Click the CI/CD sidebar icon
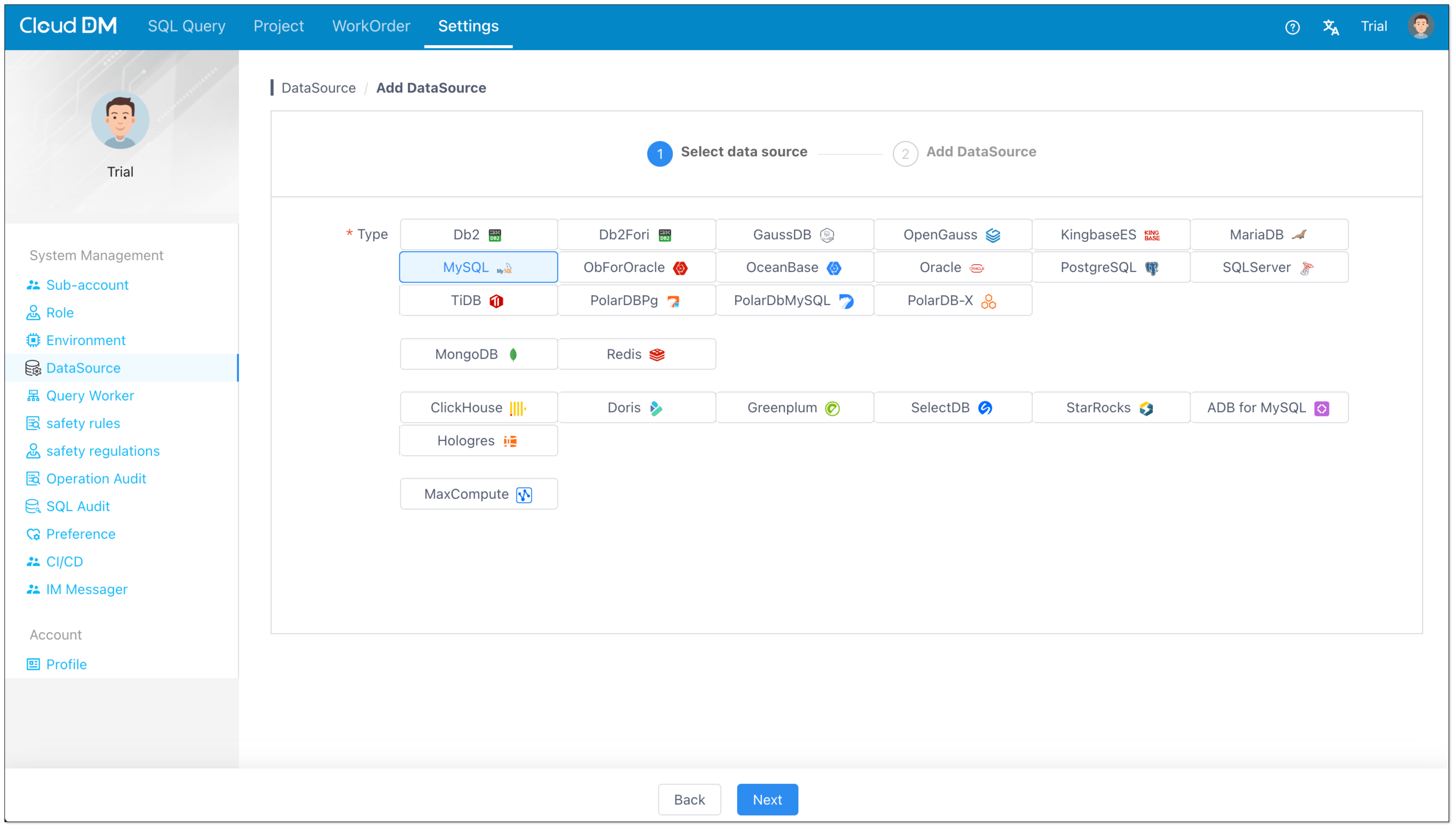The height and width of the screenshot is (829, 1456). [33, 561]
